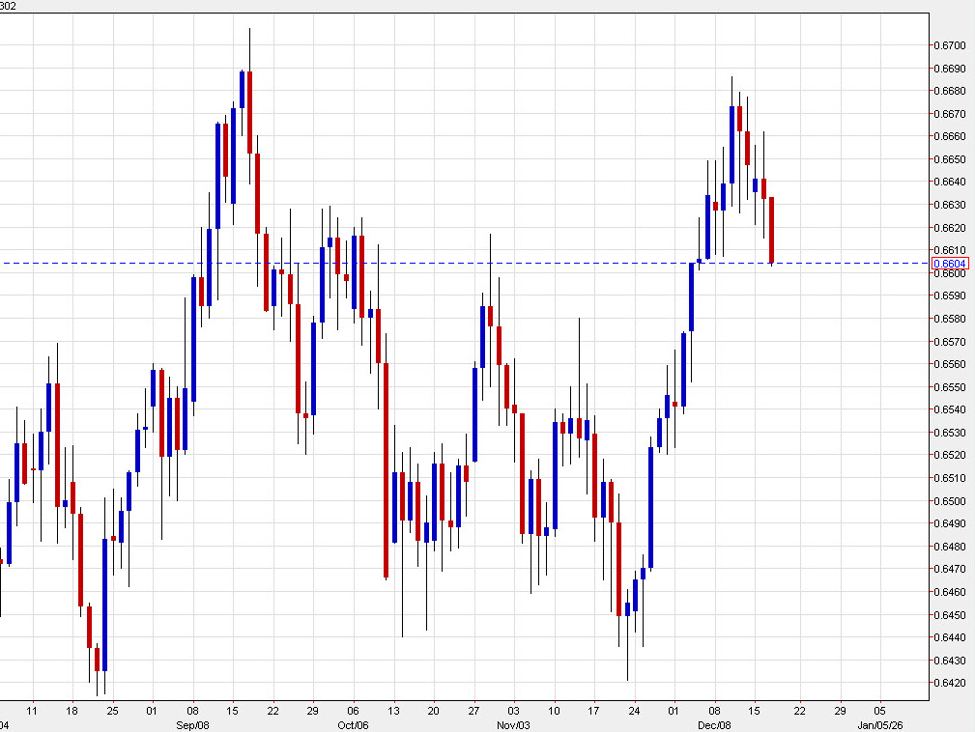Click the 0.6650 price axis label

pyautogui.click(x=948, y=160)
